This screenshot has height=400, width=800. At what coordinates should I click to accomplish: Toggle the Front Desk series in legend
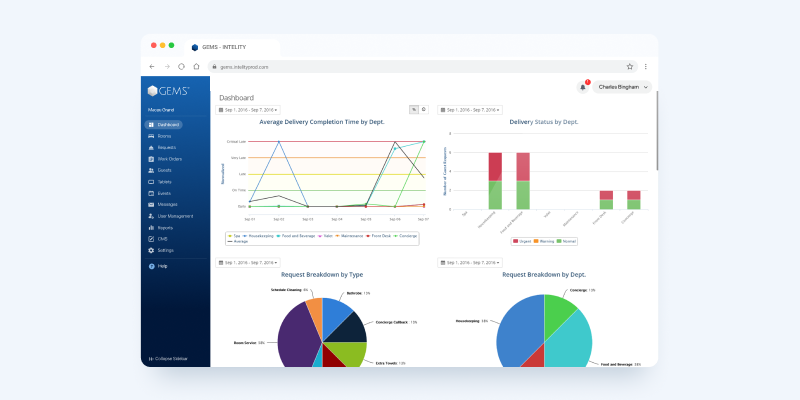pos(378,236)
